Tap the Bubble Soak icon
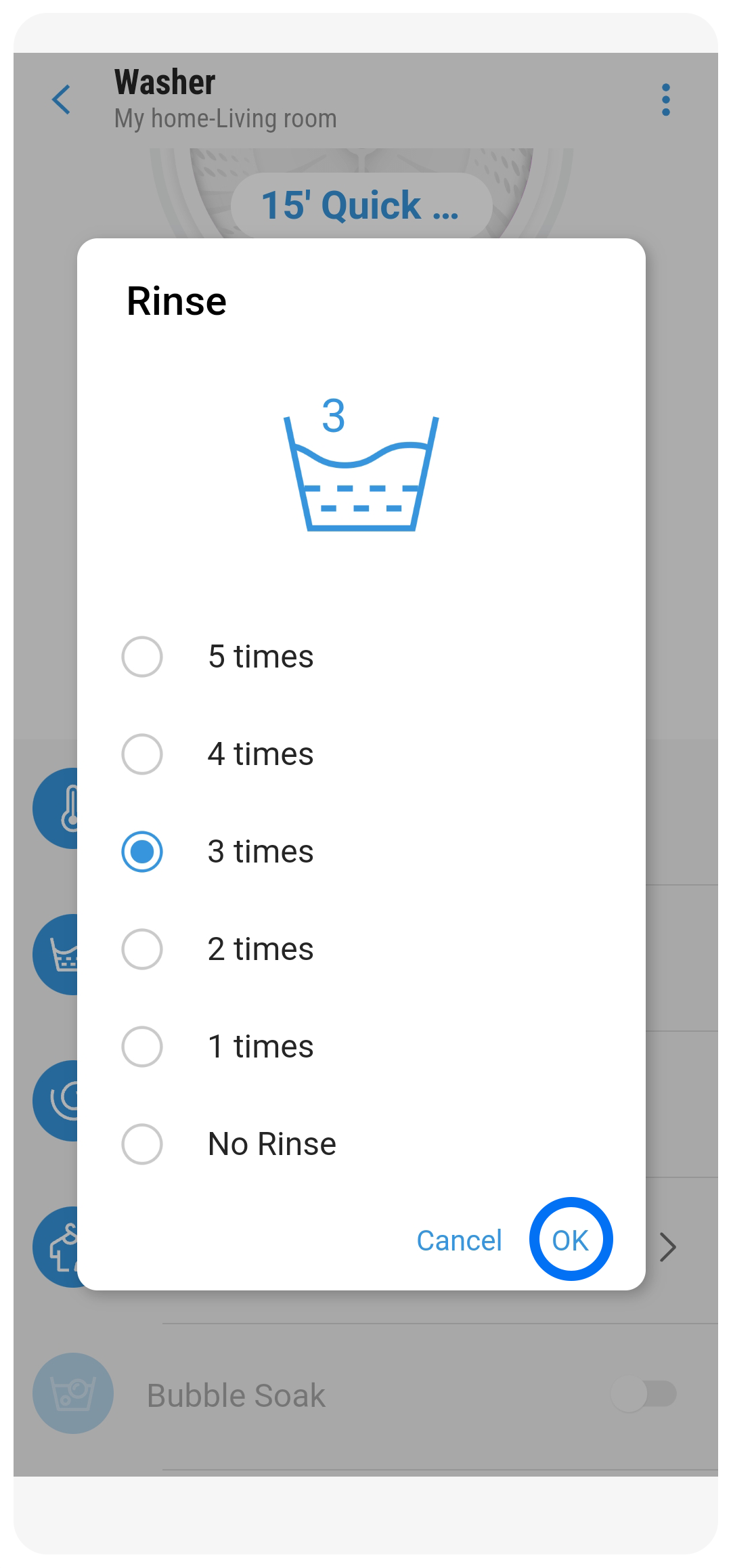The image size is (731, 1568). click(x=73, y=1393)
